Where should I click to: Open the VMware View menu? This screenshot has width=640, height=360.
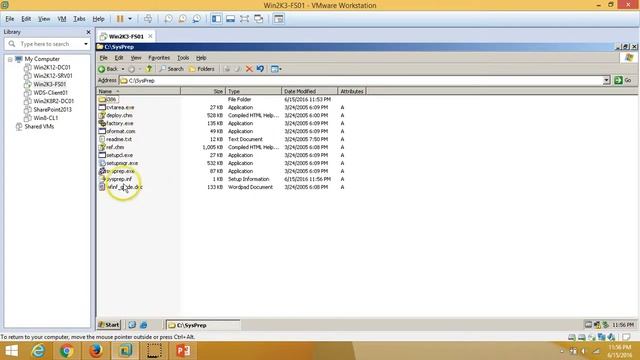point(44,19)
